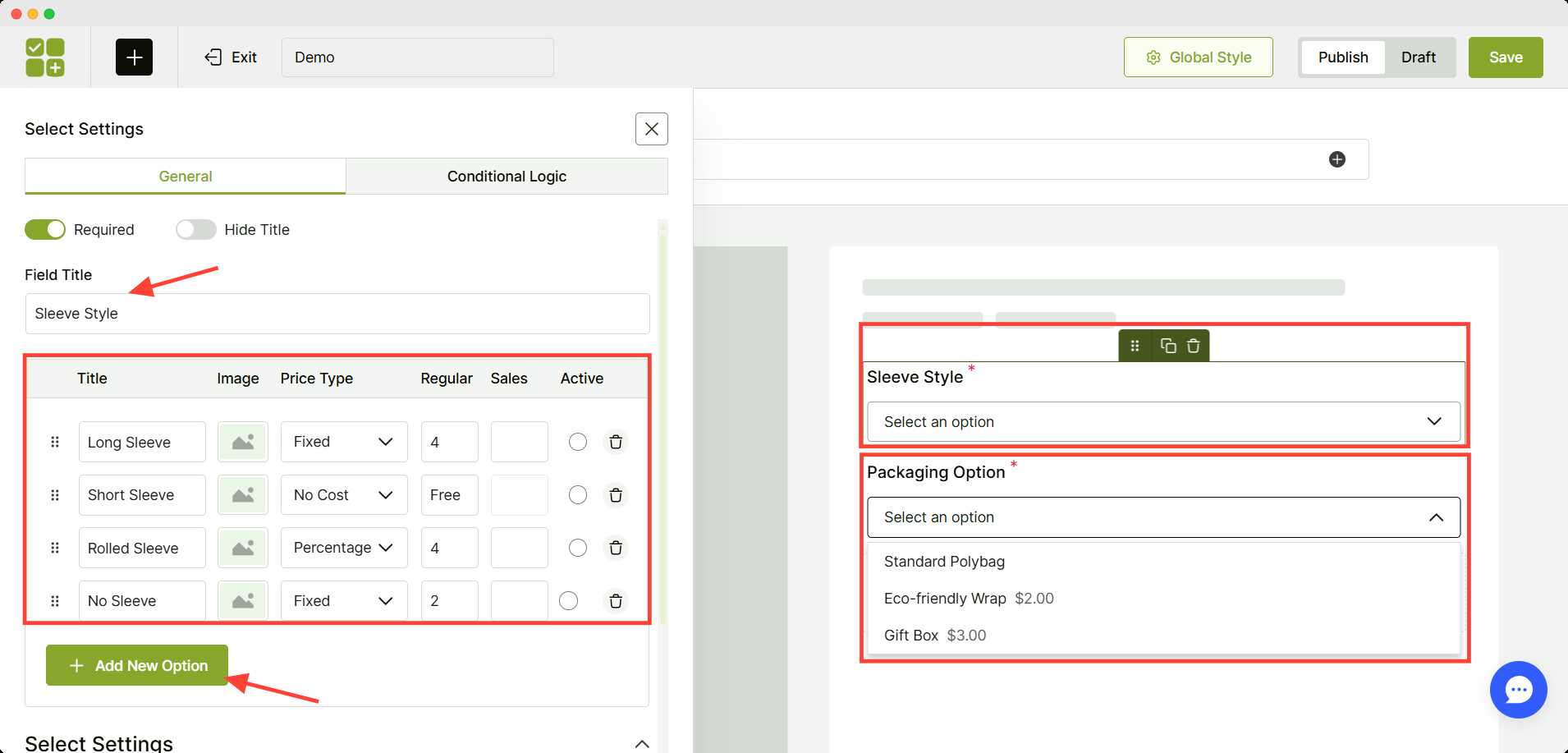Viewport: 1568px width, 753px height.
Task: Upload image for Short Sleeve option
Action: [x=243, y=495]
